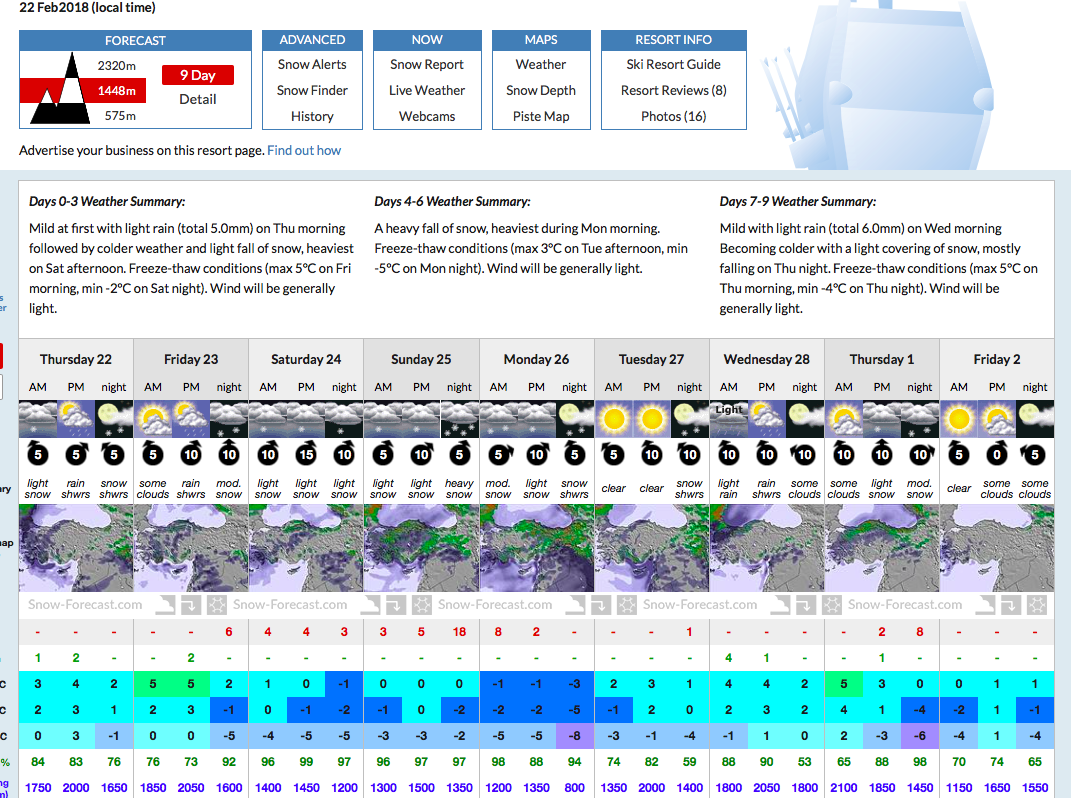View the Photos (16) gallery
Screen dimensions: 1071x798
coord(673,116)
